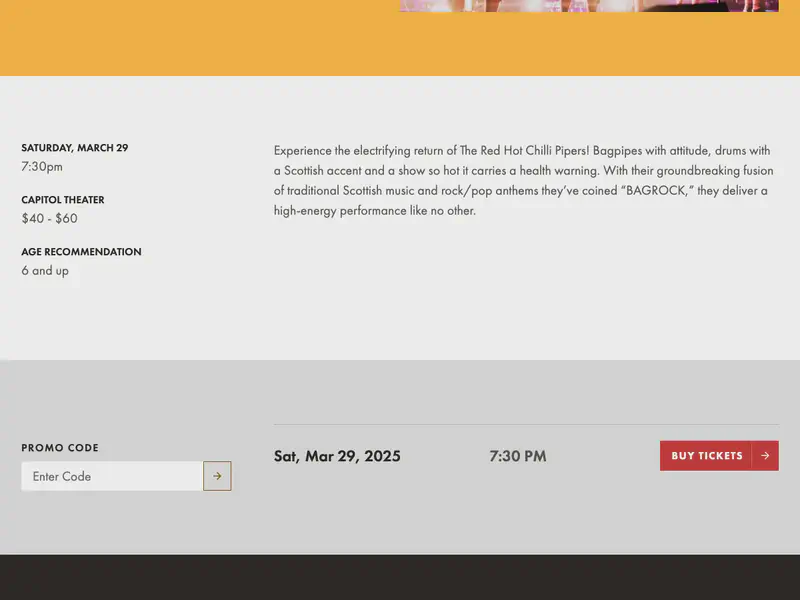The image size is (800, 600).
Task: Click the '7:30pm' time under Saturday
Action: pyautogui.click(x=42, y=166)
